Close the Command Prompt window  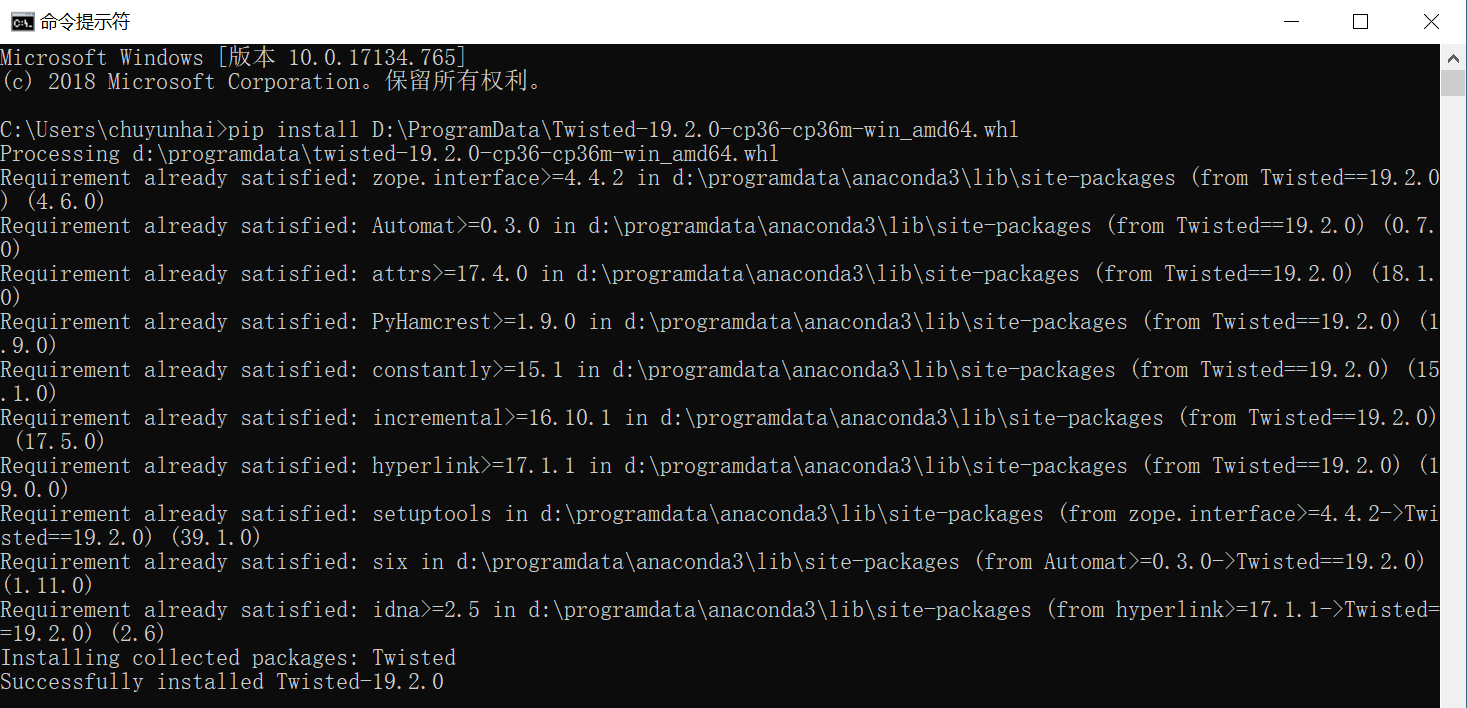point(1431,22)
